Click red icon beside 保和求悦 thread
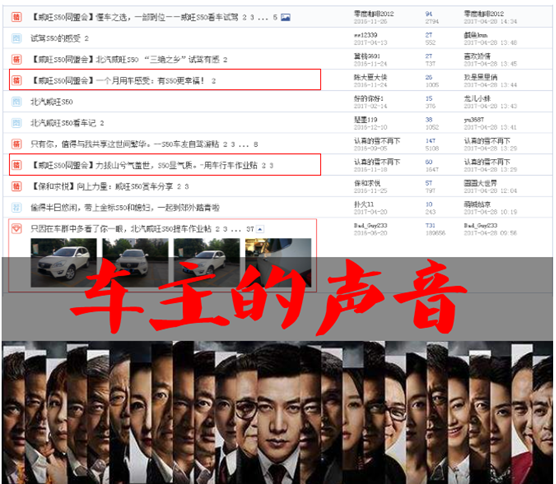Screen dimensions: 556x484 [16, 186]
